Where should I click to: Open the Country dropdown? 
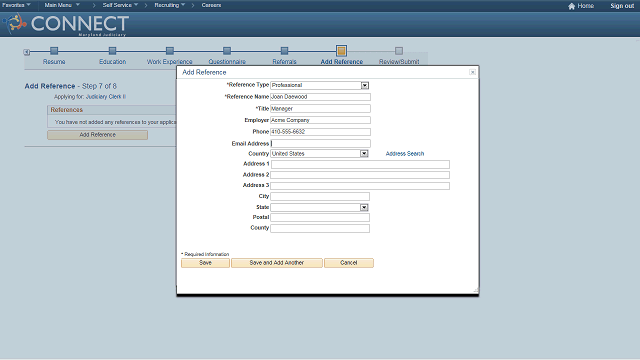pos(364,153)
